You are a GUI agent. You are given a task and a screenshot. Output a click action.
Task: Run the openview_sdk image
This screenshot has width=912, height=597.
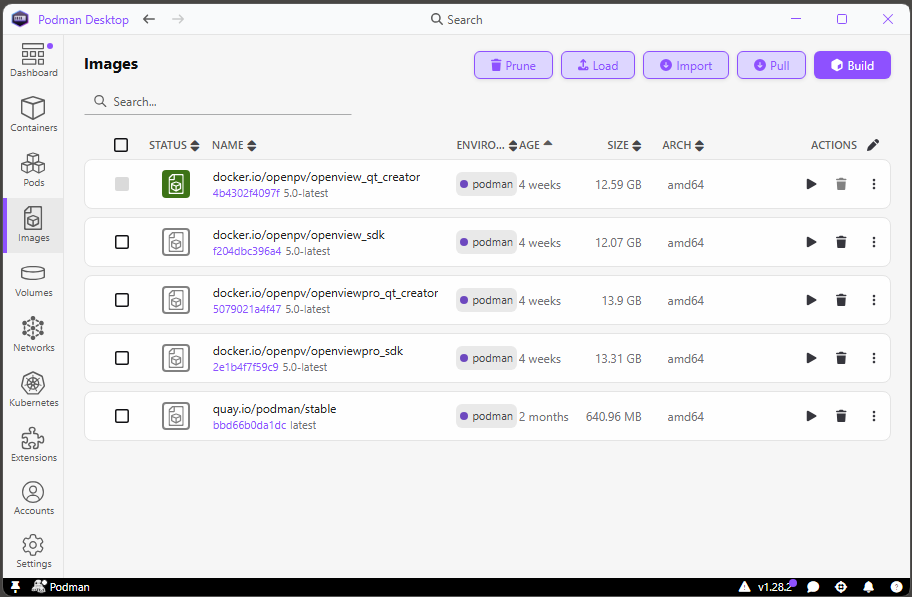coord(811,242)
